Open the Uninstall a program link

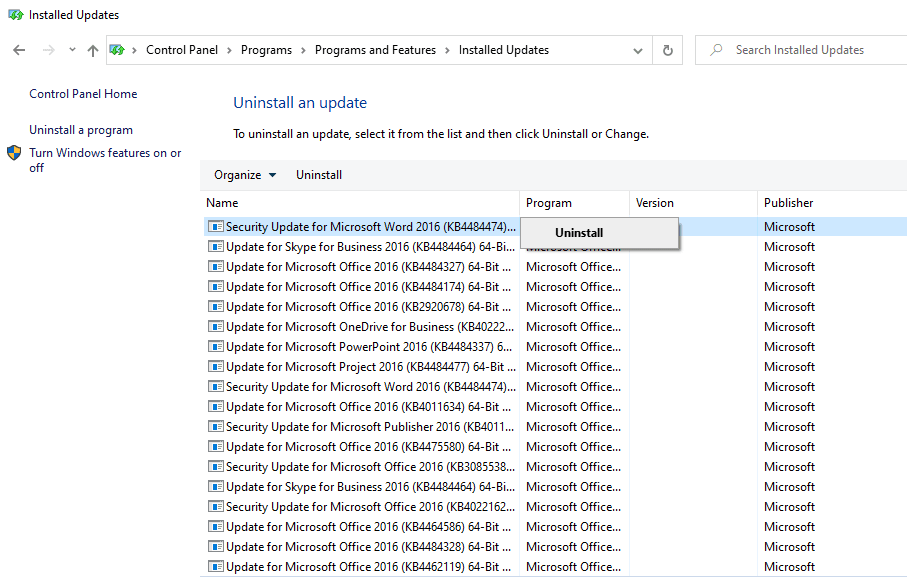pos(80,129)
